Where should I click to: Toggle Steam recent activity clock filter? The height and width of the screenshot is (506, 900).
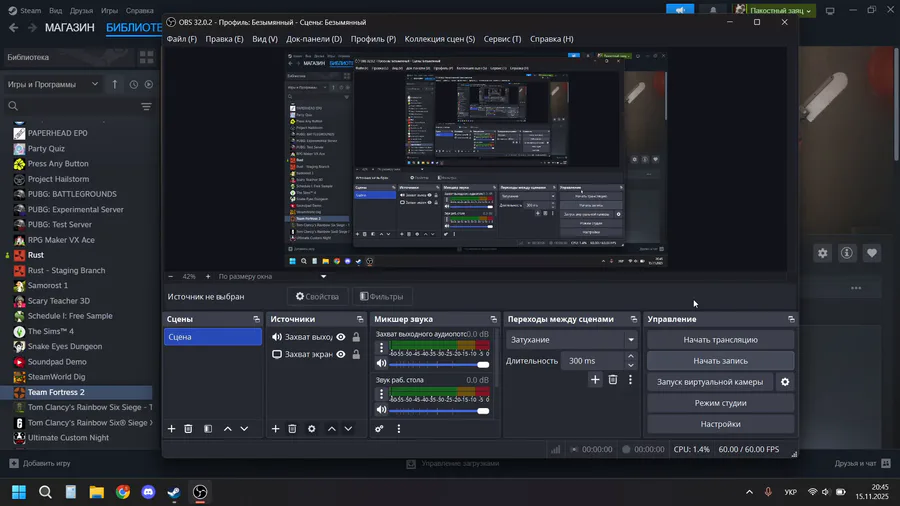(134, 84)
